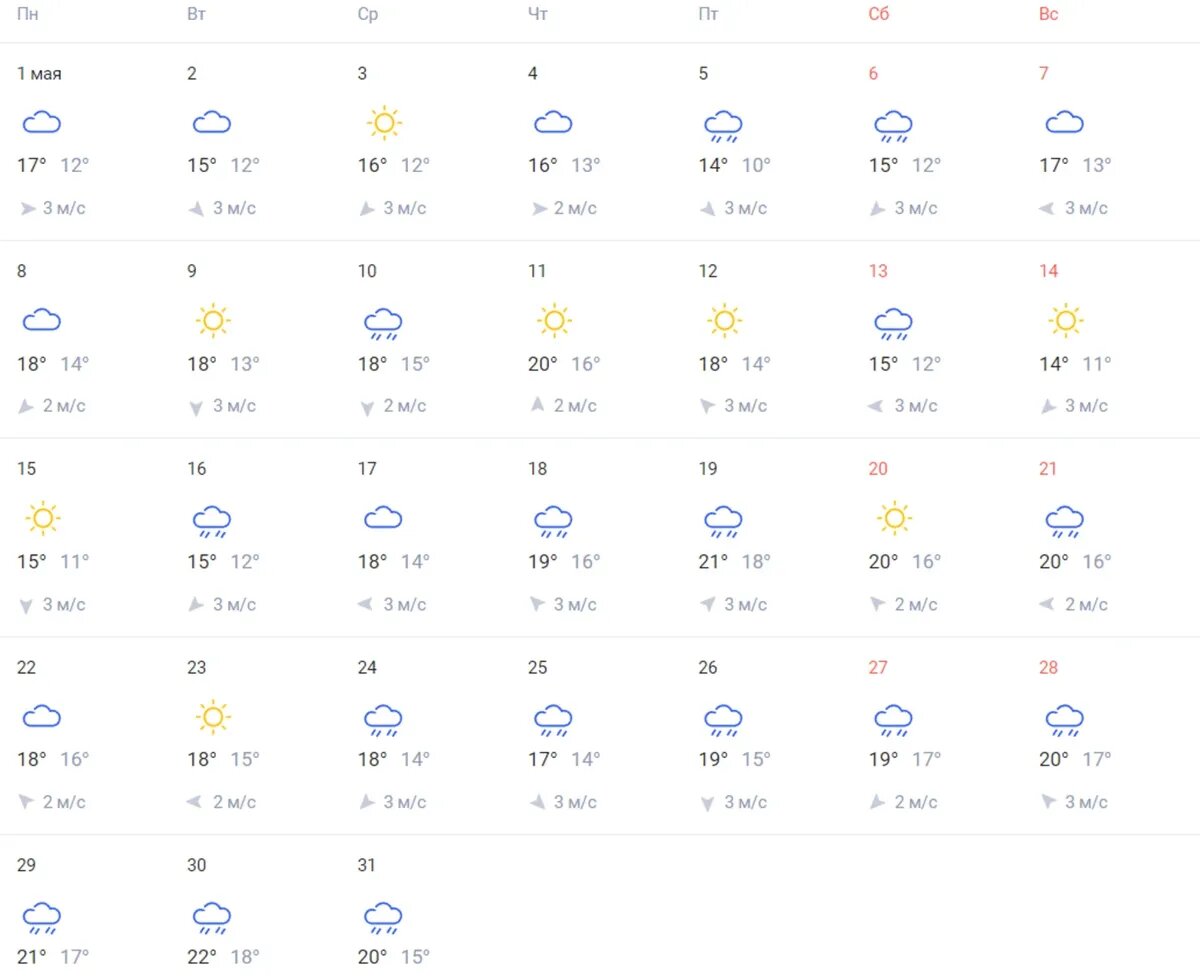Select the rain cloud icon on May 5
The image size is (1200, 980).
pos(723,126)
